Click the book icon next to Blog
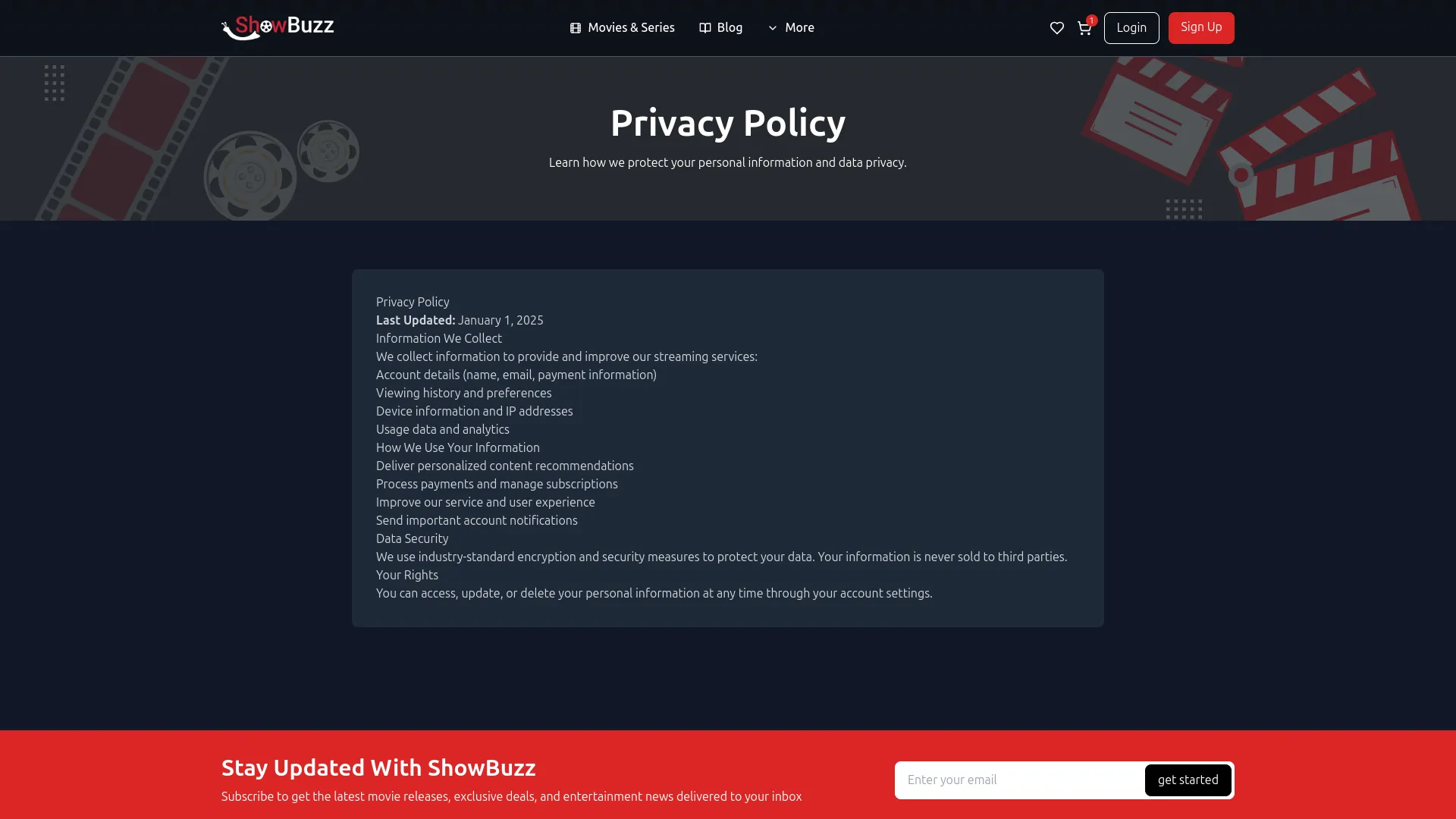The image size is (1456, 819). [705, 28]
